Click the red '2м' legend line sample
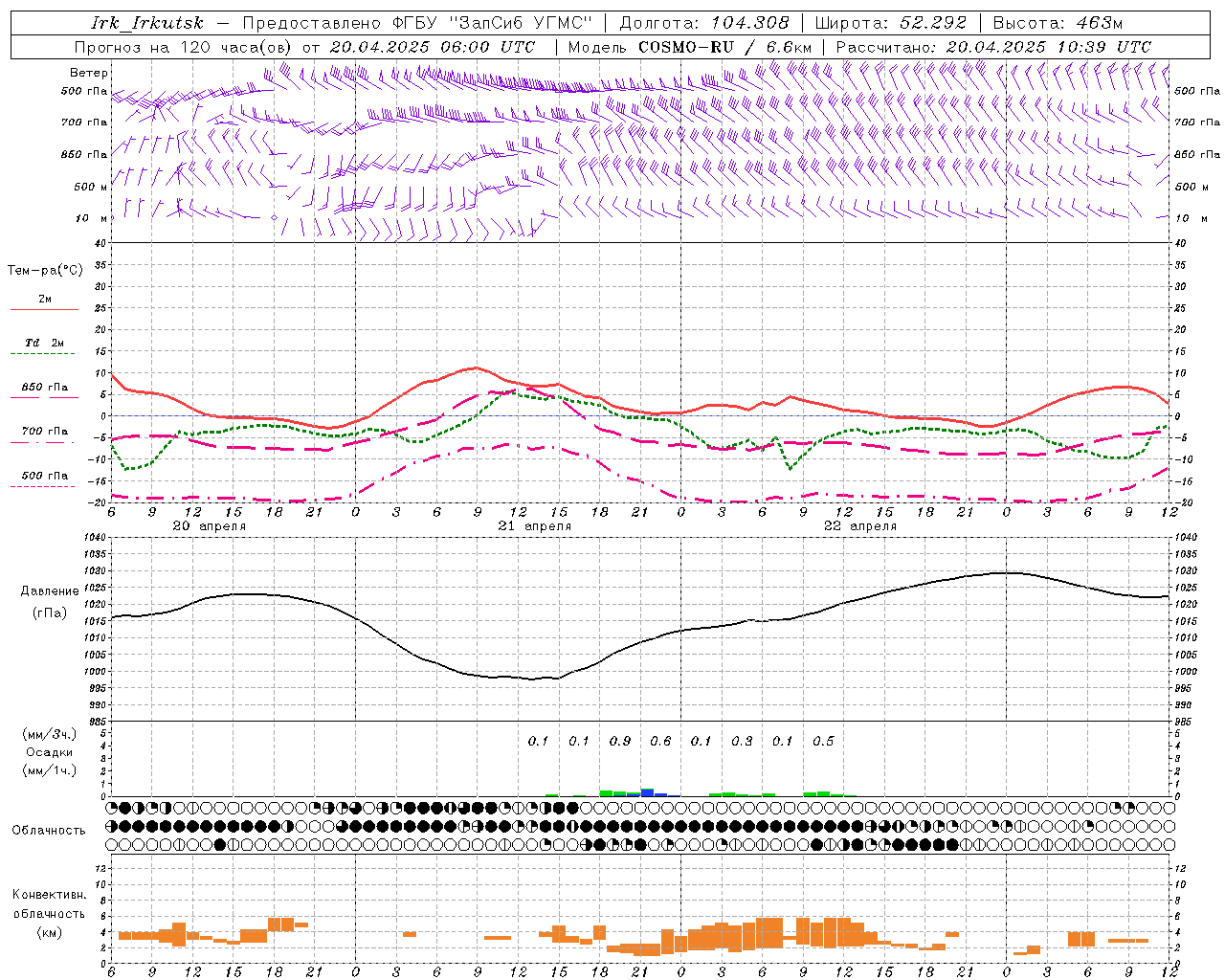This screenshot has height=980, width=1225. 44,309
